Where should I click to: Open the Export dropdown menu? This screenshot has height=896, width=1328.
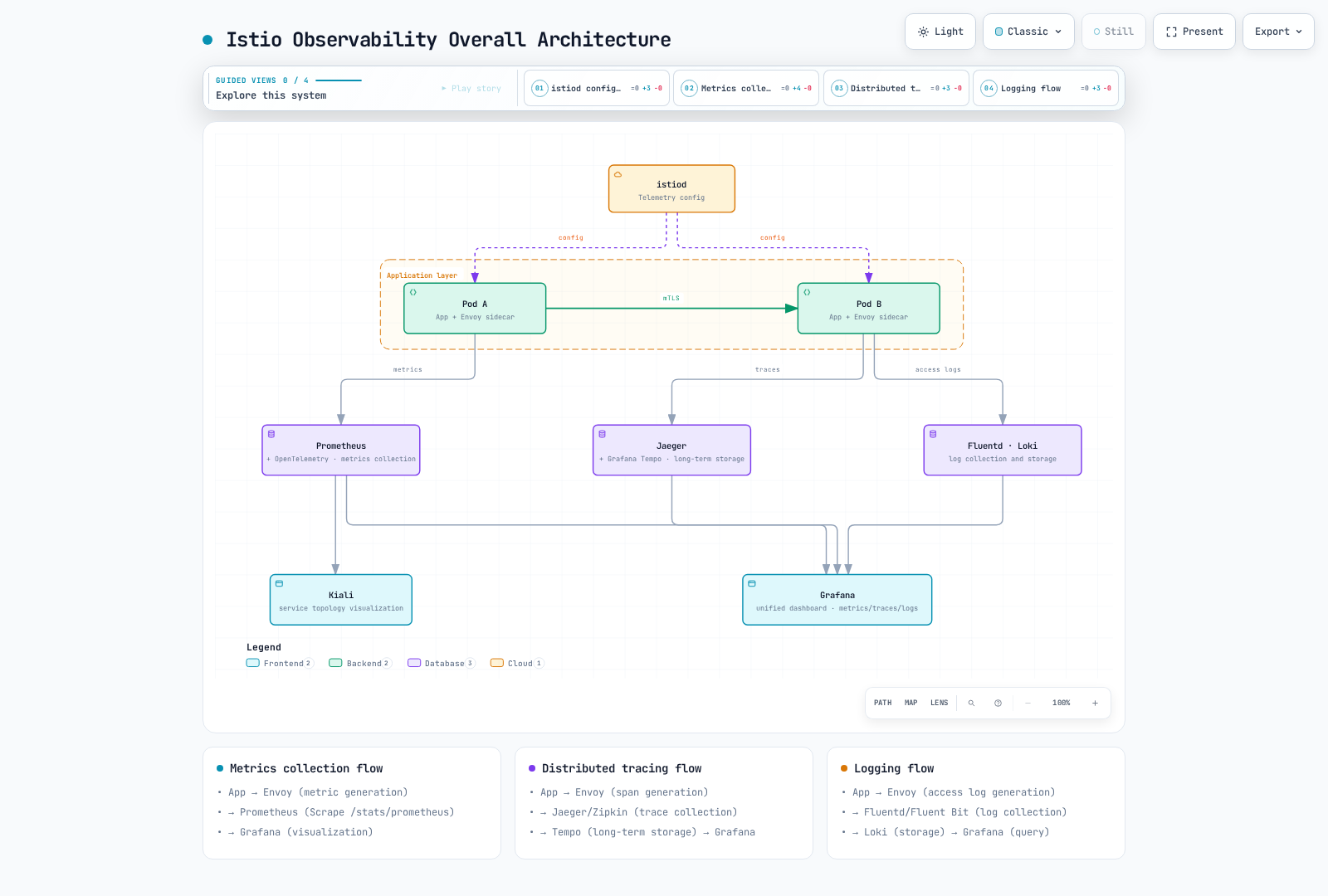1278,32
